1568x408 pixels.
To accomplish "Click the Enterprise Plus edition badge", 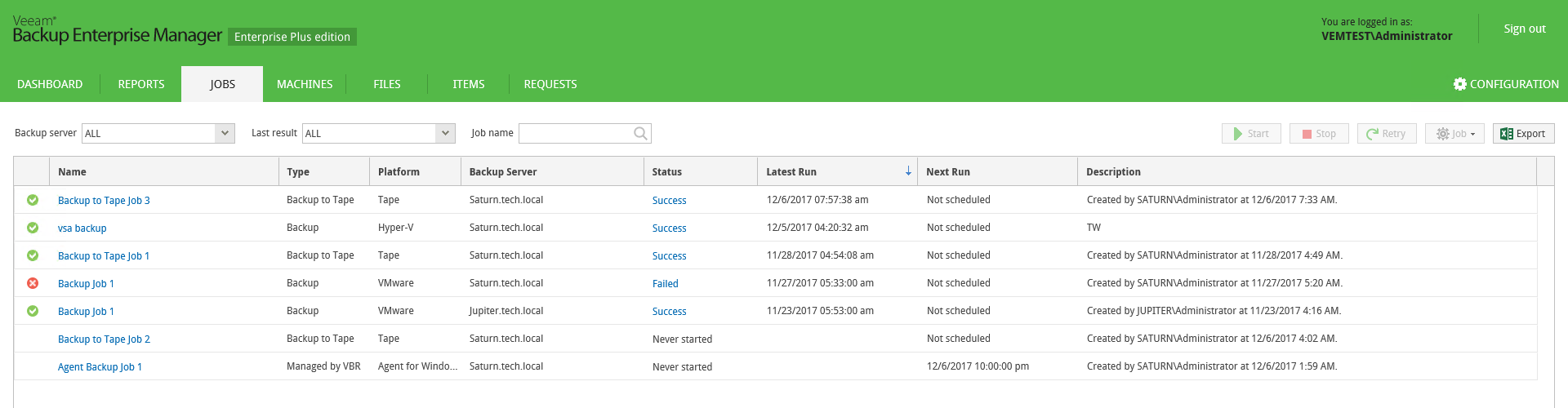I will (292, 37).
